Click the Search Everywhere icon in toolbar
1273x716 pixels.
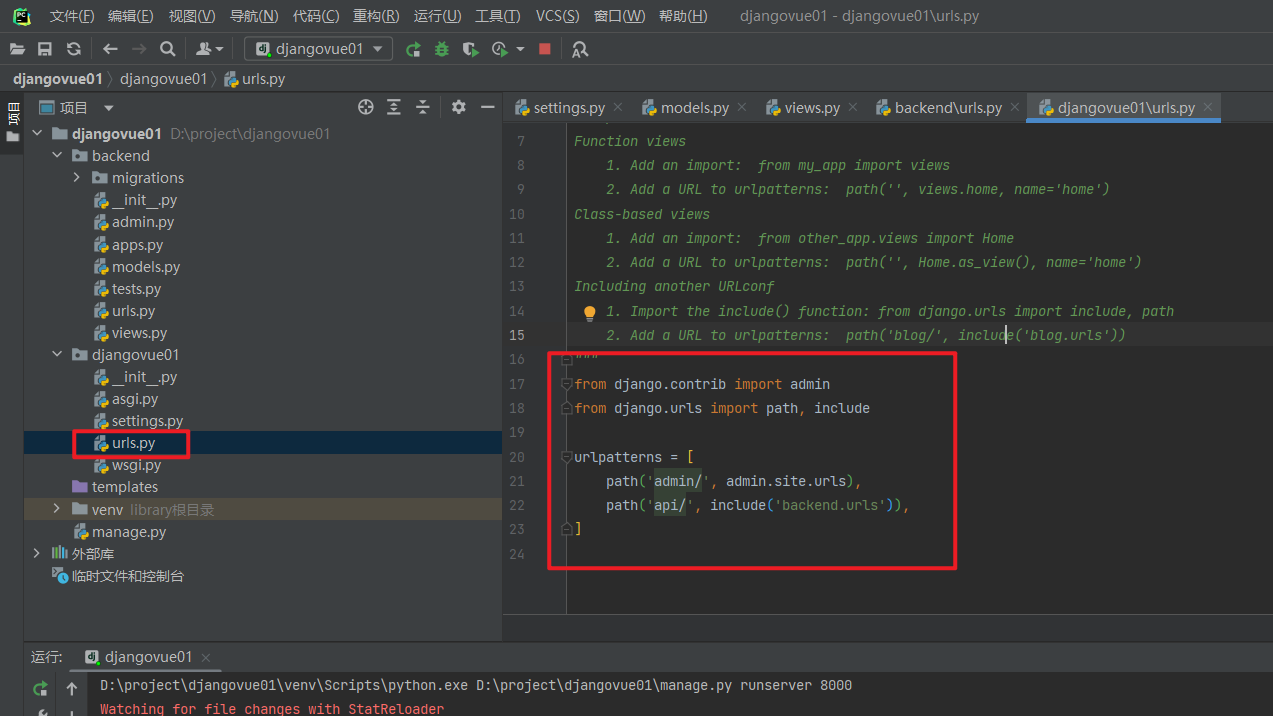tap(580, 49)
